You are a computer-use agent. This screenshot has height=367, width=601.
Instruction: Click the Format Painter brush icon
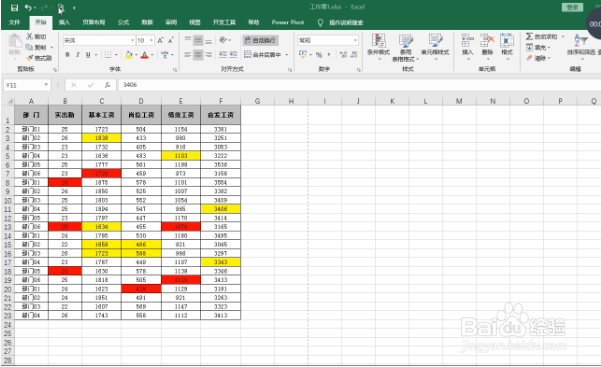point(30,58)
